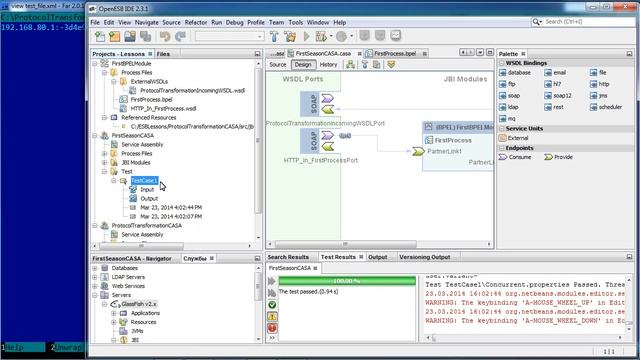The height and width of the screenshot is (360, 640).
Task: Open the Refactor menu
Action: pos(196,22)
